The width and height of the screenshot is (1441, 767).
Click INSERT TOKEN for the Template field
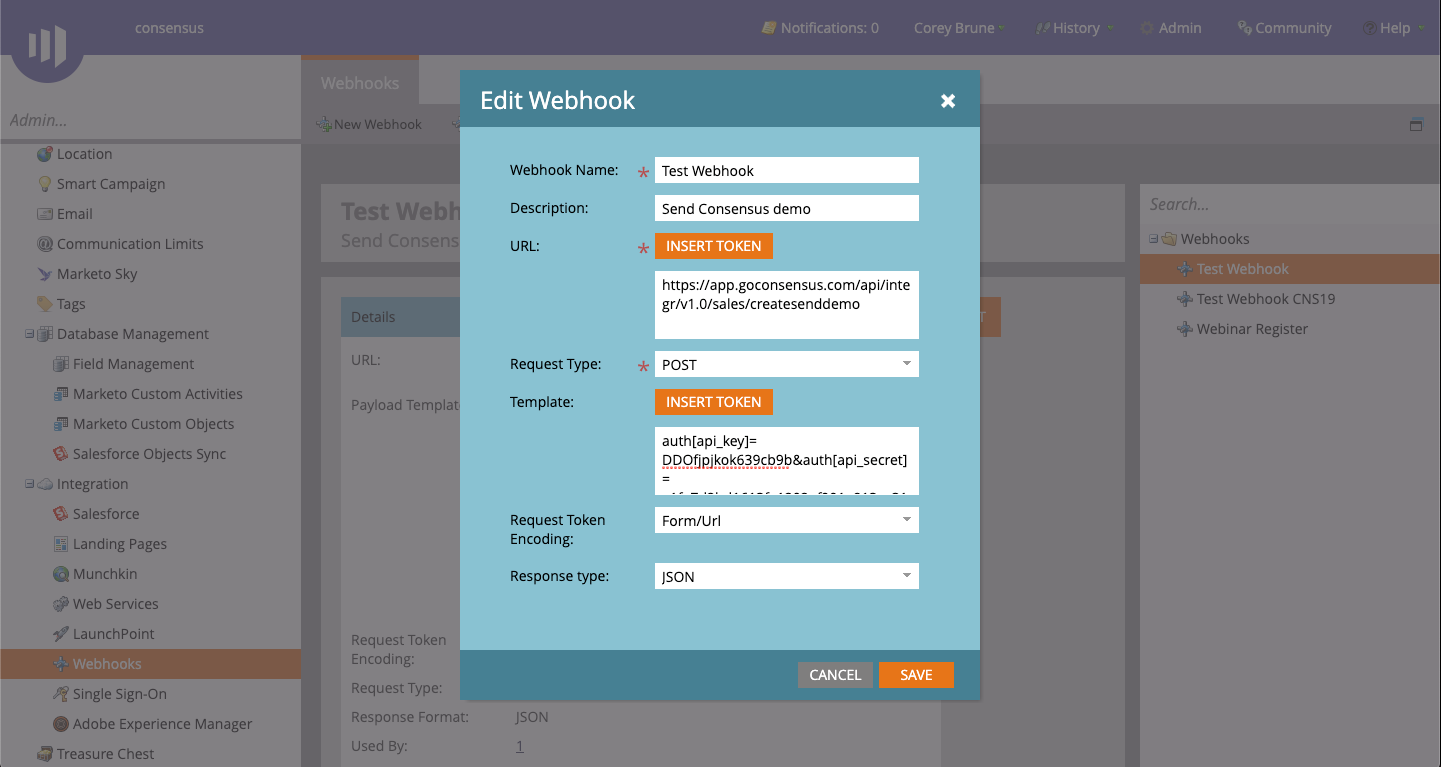click(x=714, y=402)
